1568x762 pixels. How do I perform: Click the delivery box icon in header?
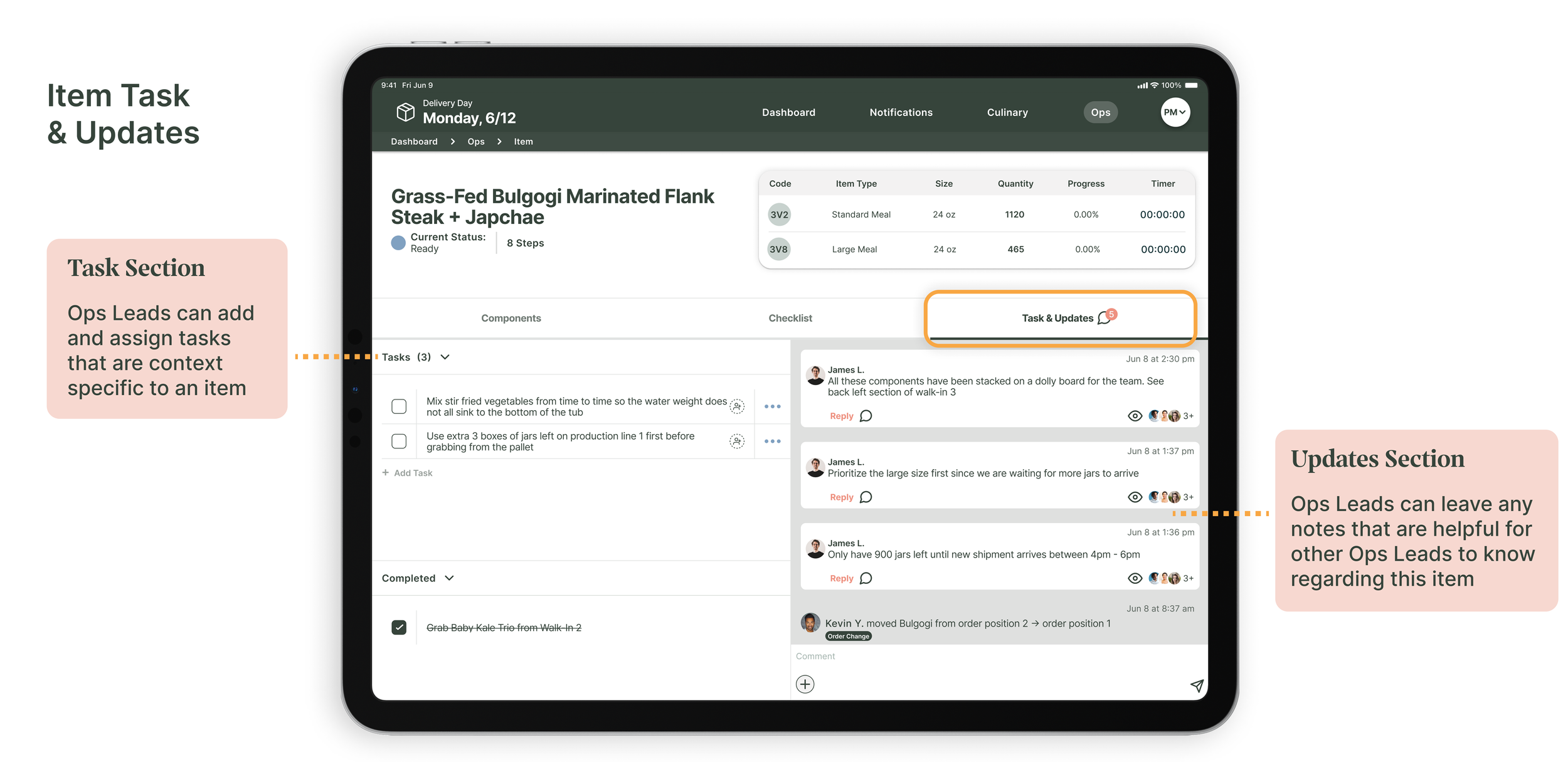point(405,112)
